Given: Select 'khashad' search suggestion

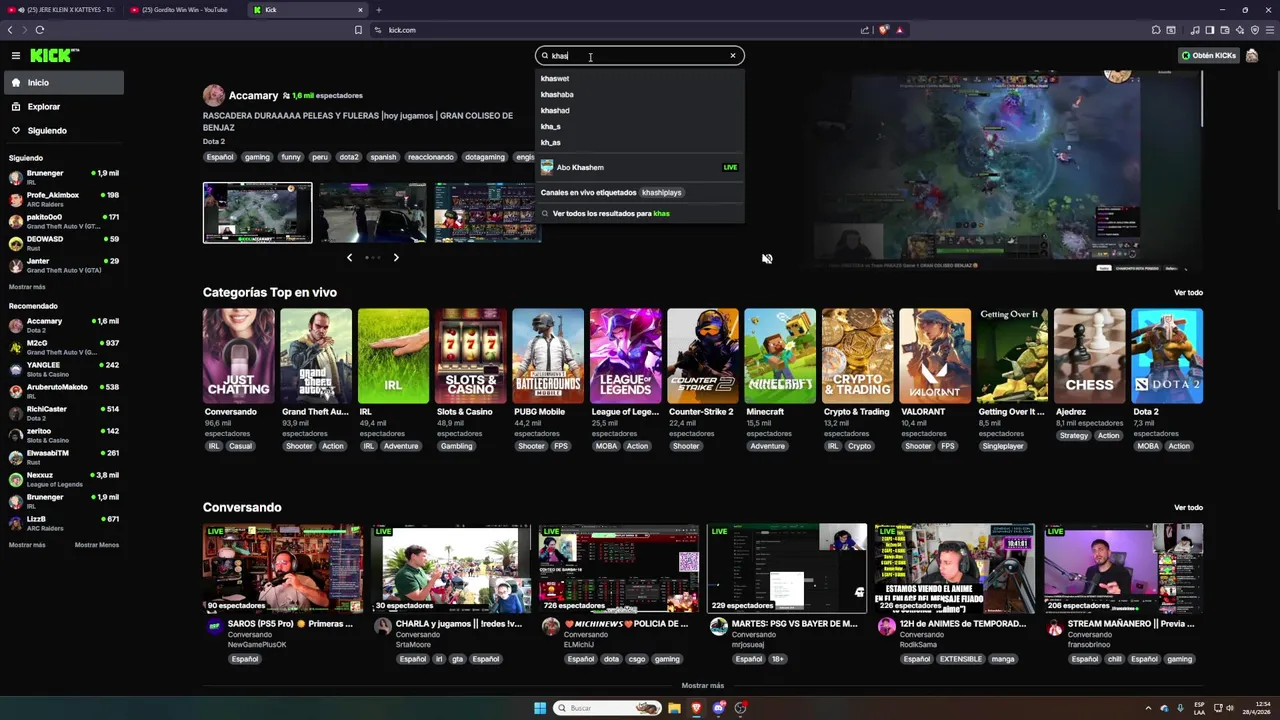Looking at the screenshot, I should [x=640, y=110].
